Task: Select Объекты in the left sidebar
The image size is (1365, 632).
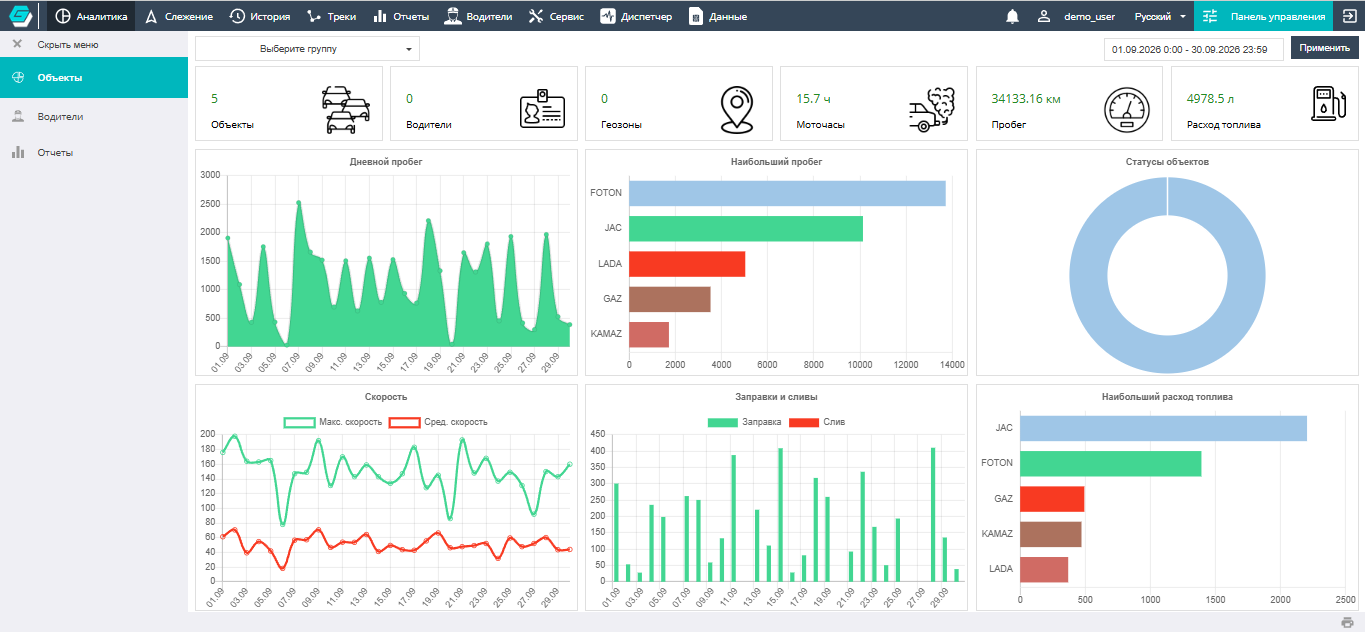Action: [x=94, y=77]
